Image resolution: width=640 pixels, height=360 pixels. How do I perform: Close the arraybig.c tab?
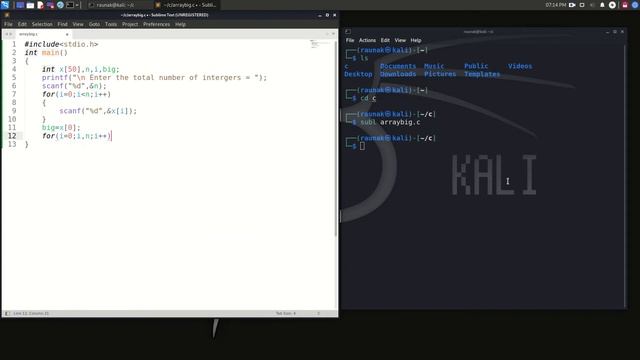click(x=67, y=34)
